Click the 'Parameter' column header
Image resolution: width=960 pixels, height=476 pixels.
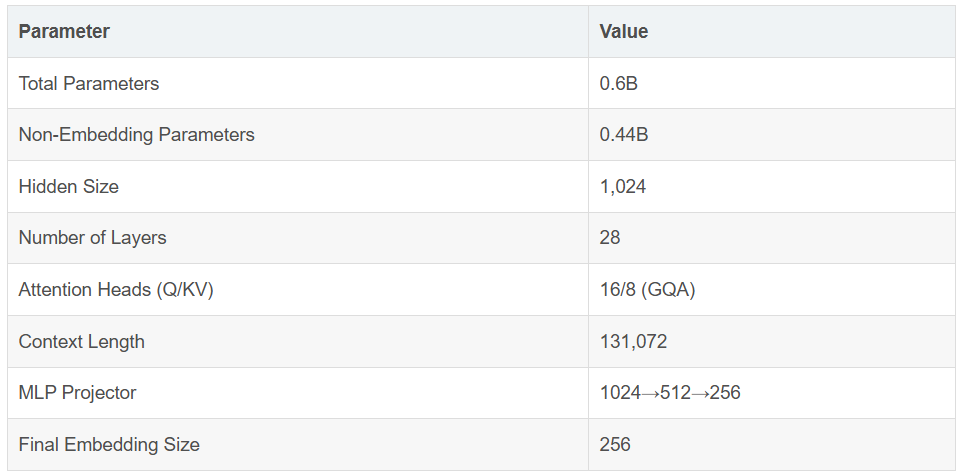[64, 31]
